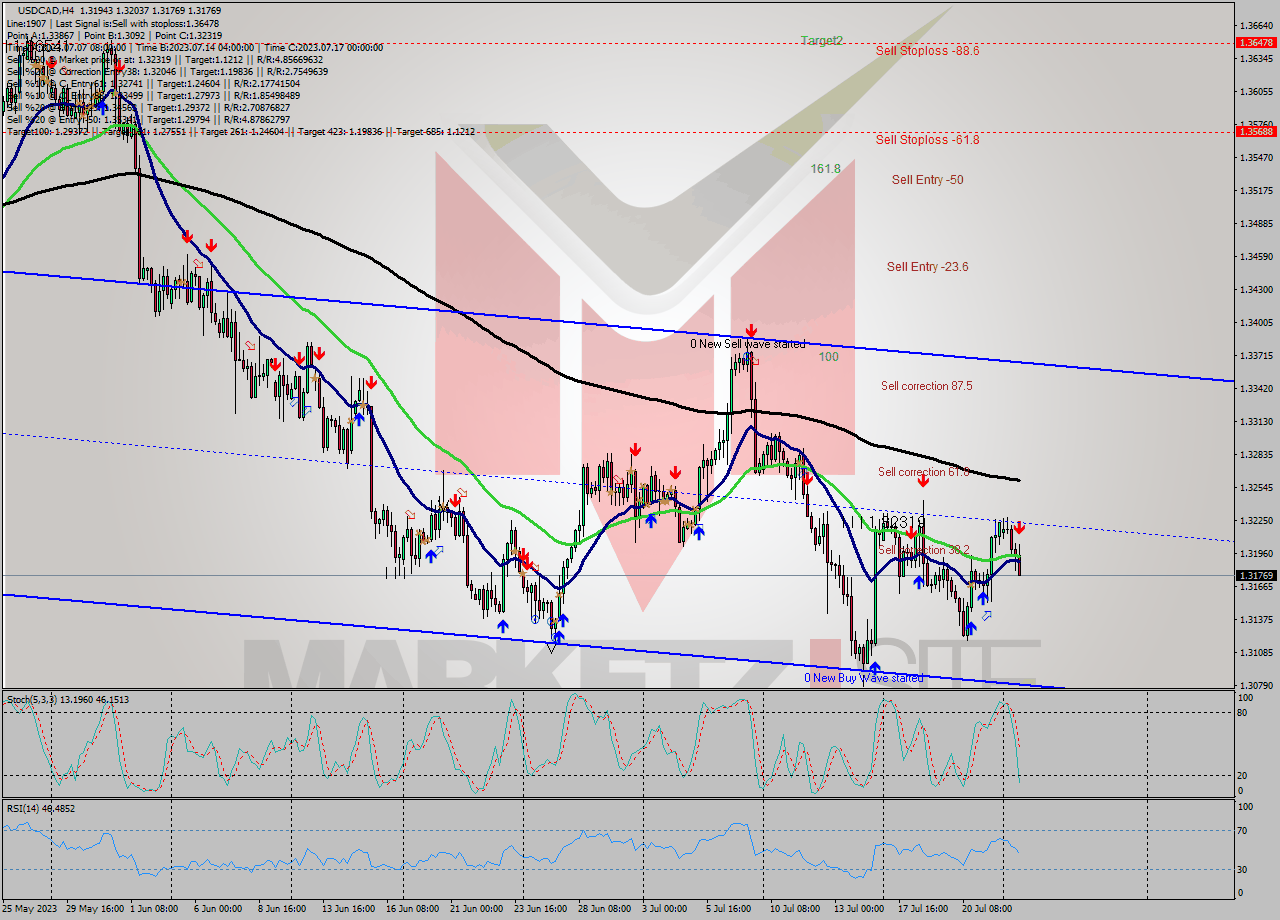Click the green 161.8 Fibonacci label
Image resolution: width=1280 pixels, height=920 pixels.
click(x=825, y=169)
